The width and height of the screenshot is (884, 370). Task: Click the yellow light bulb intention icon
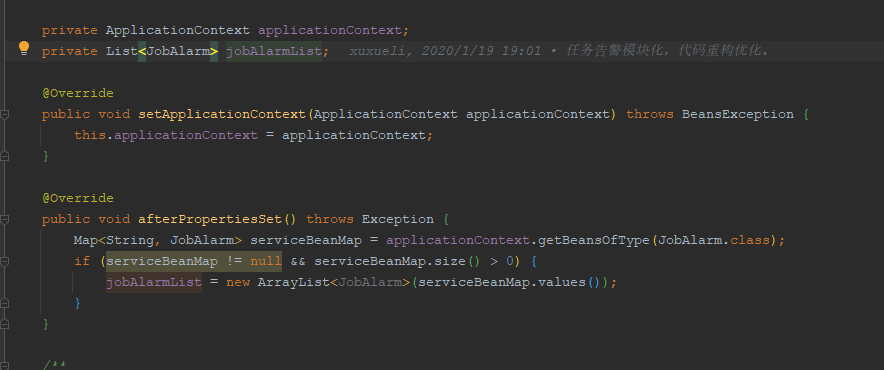[24, 49]
